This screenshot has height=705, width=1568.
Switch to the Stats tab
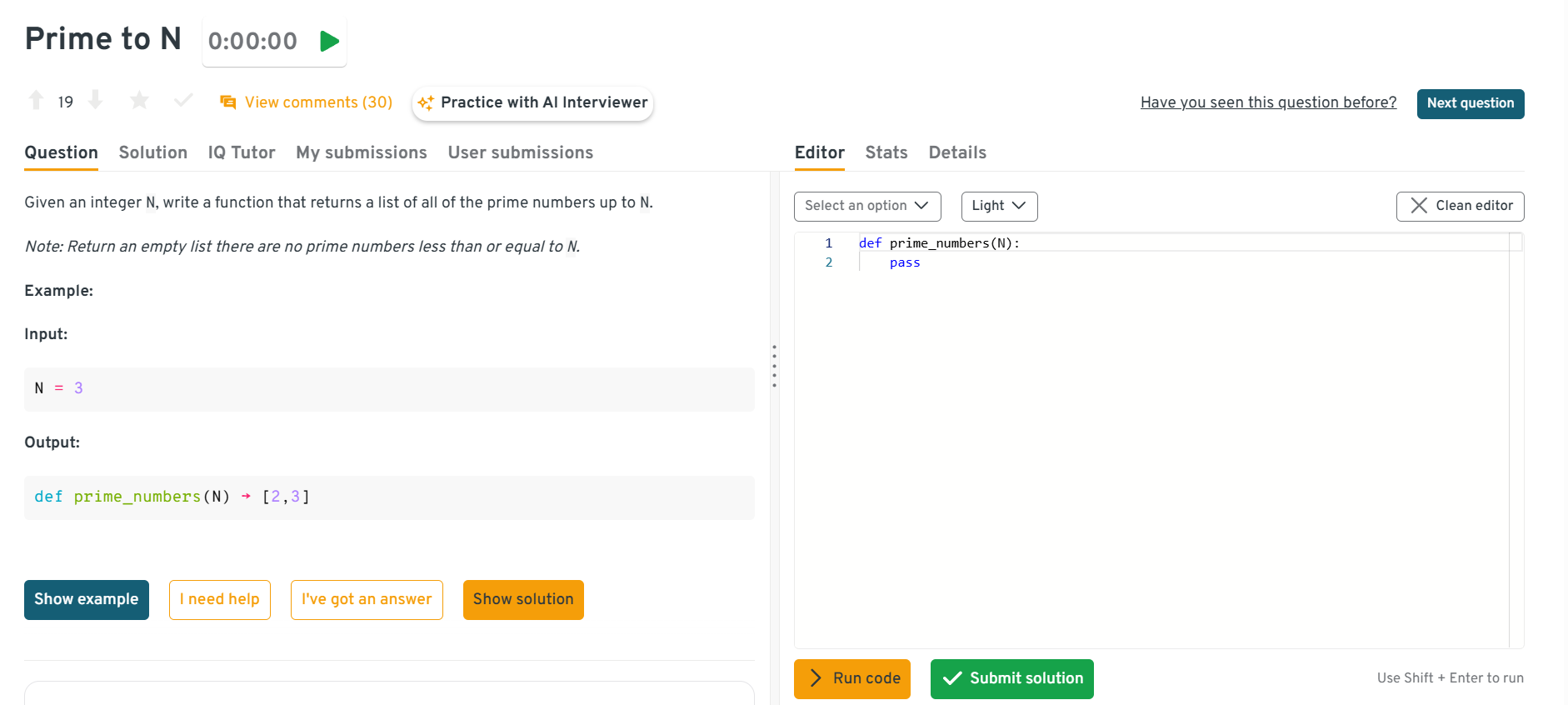[x=886, y=152]
